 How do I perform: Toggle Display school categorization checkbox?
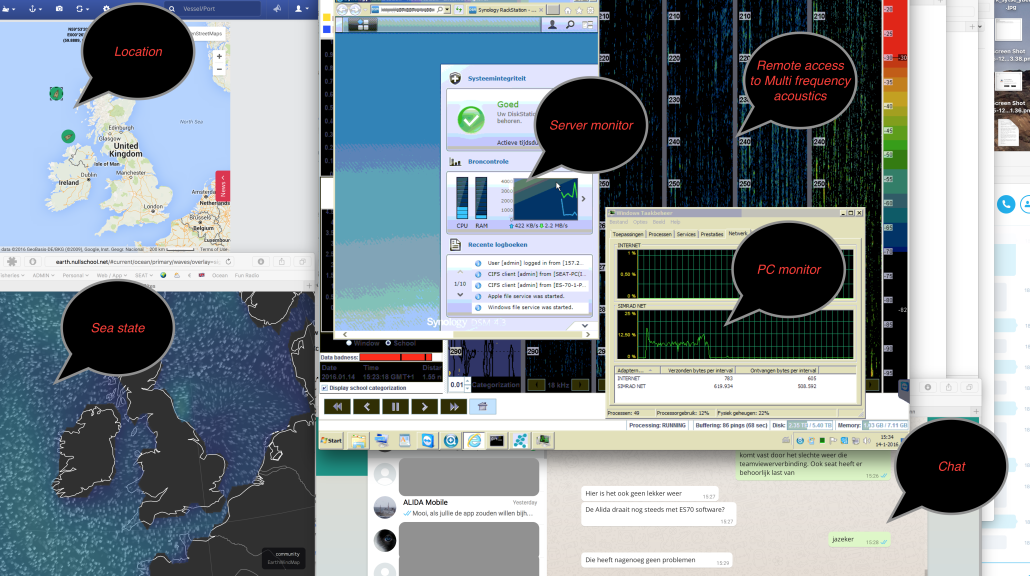tap(325, 388)
